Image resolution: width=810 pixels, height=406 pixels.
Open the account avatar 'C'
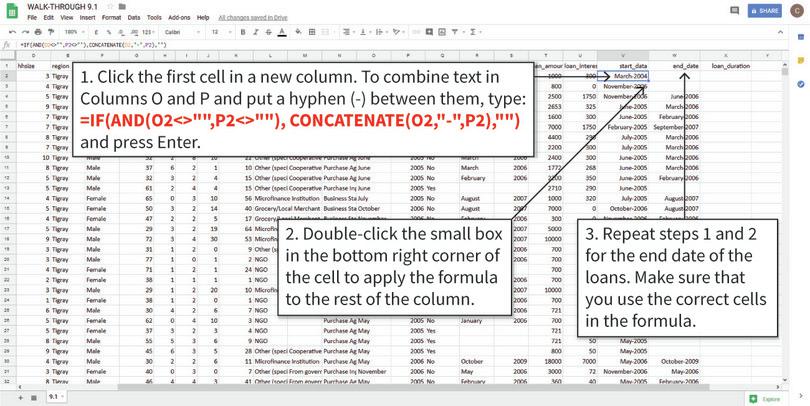796,11
